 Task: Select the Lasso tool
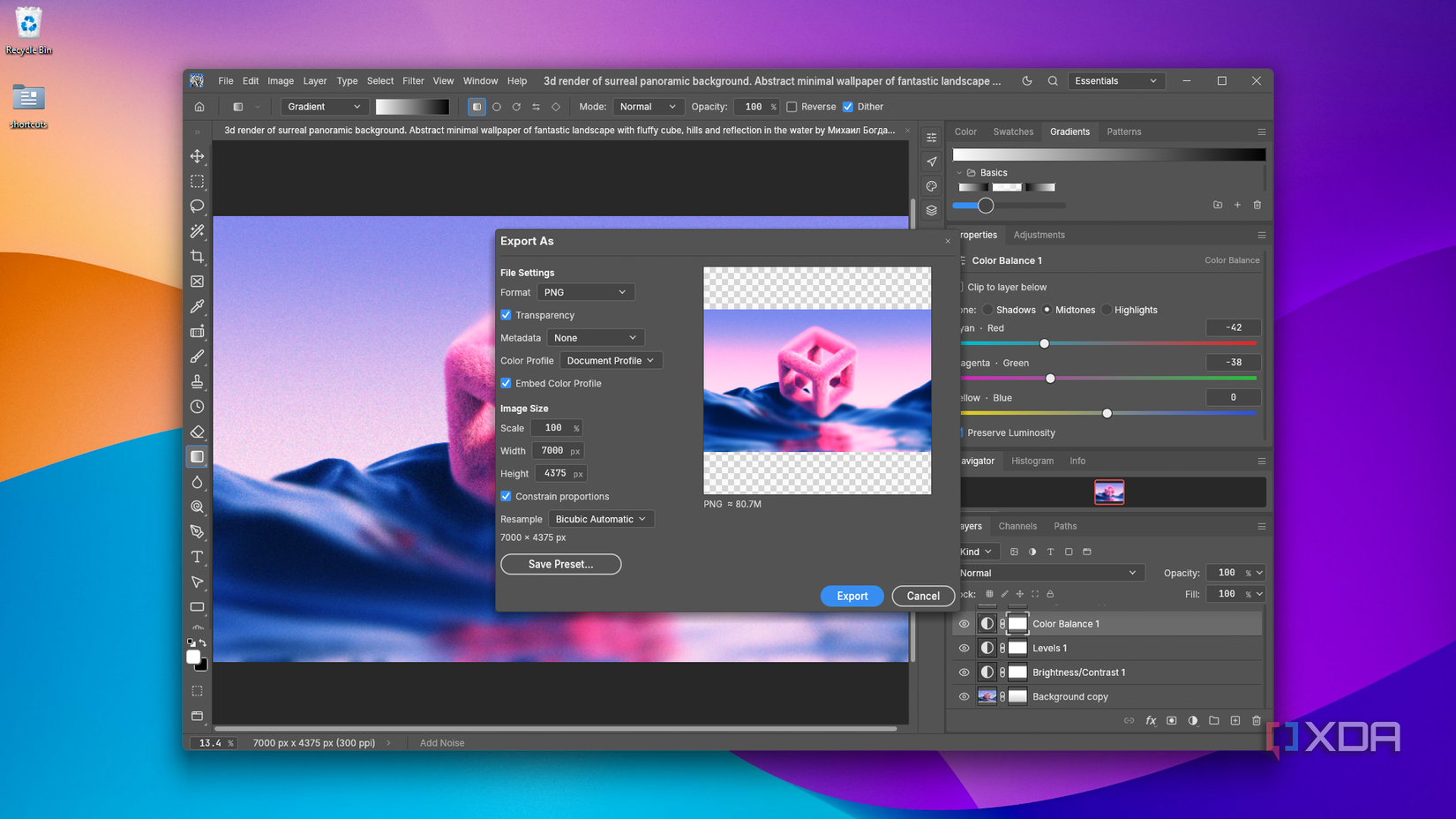197,206
